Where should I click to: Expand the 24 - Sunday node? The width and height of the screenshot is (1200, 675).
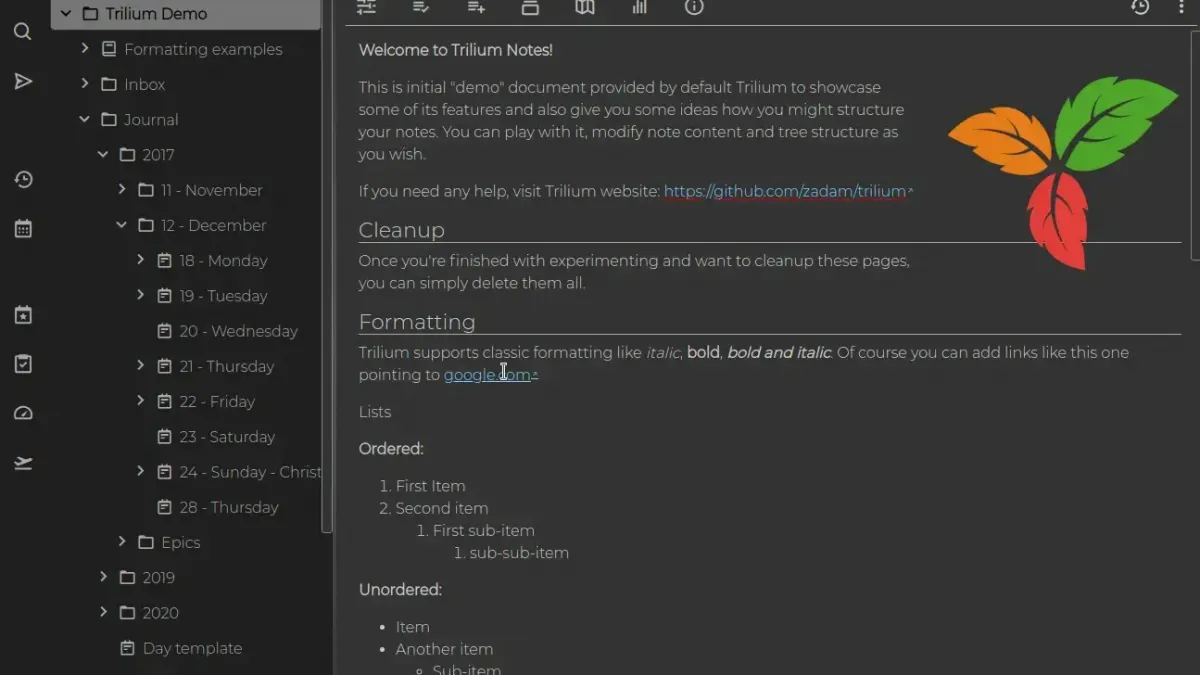pyautogui.click(x=141, y=471)
